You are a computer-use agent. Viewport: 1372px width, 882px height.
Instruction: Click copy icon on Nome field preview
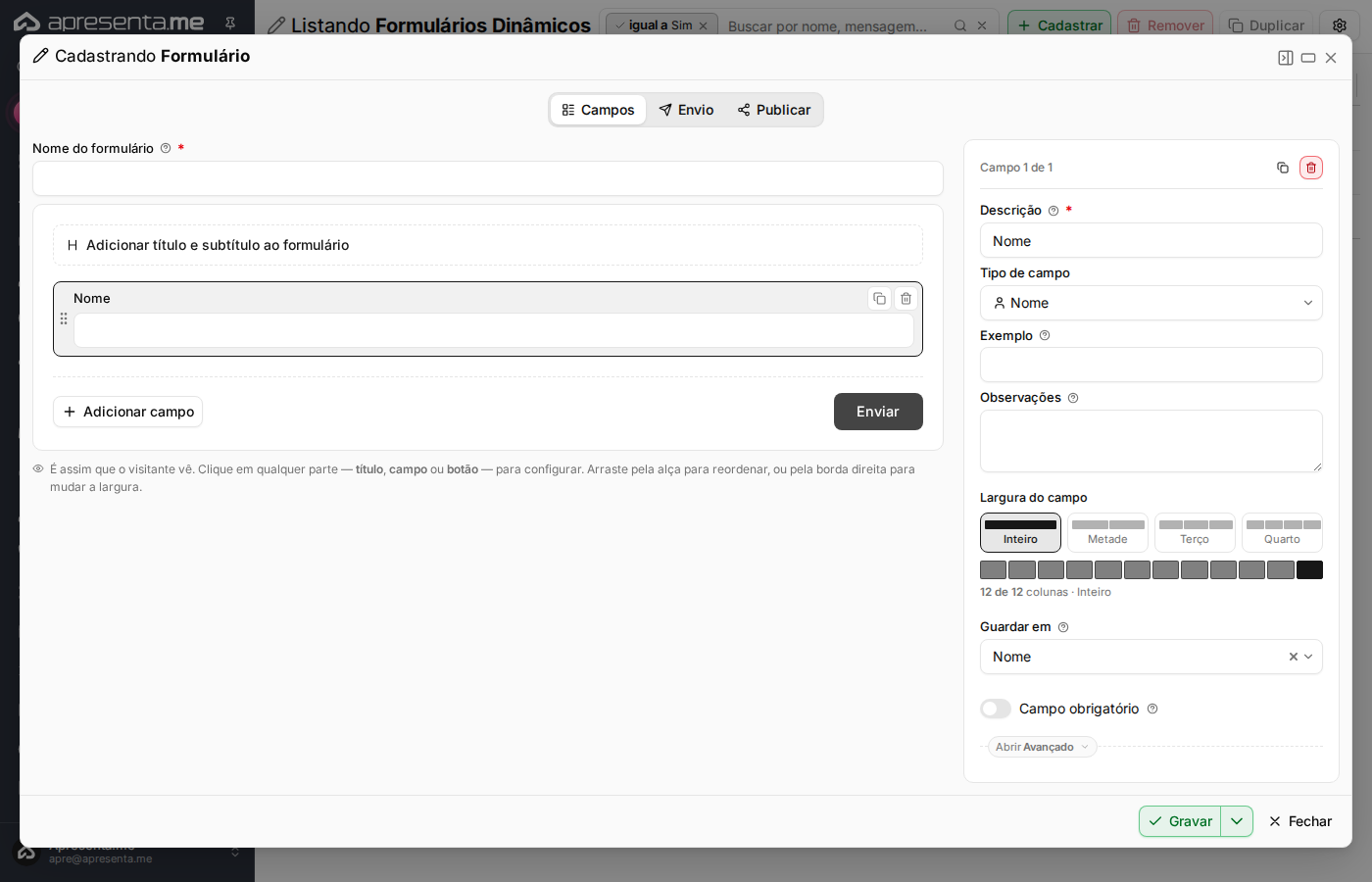879,299
